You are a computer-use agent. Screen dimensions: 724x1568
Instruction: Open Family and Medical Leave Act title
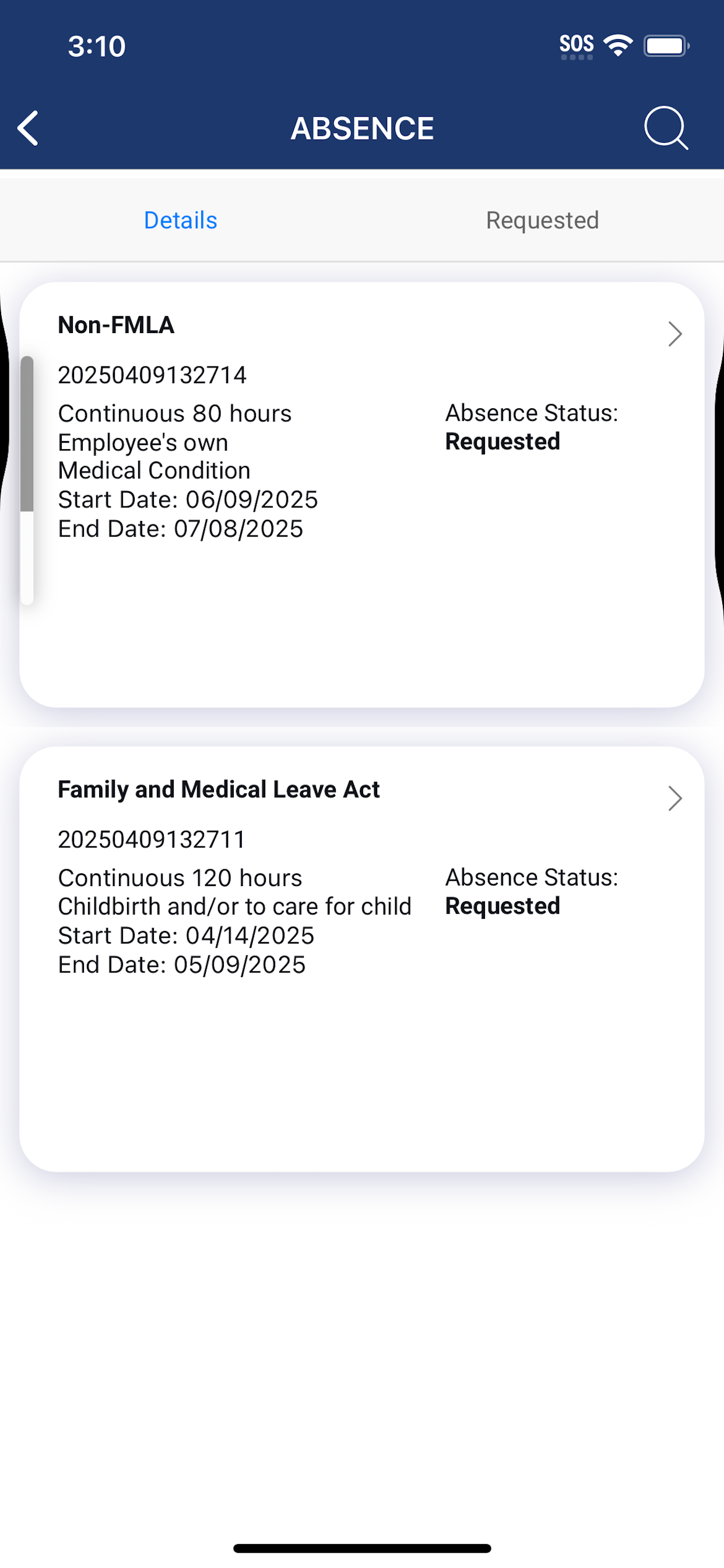219,789
